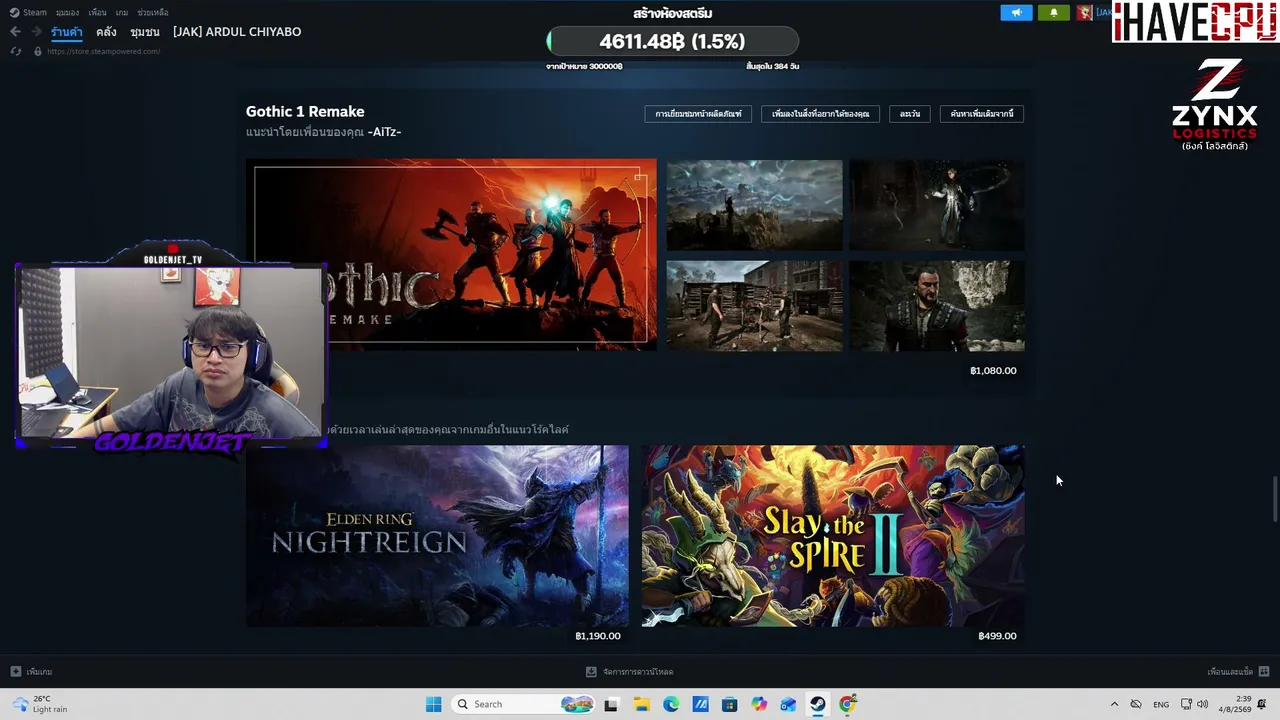
Task: Click the ENG language indicator
Action: (1161, 704)
